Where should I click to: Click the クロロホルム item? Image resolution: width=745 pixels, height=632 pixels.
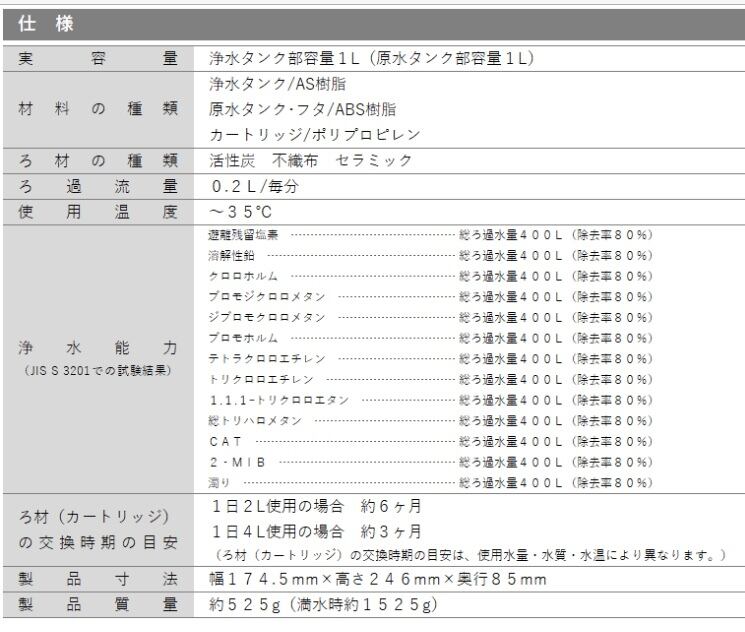click(243, 276)
